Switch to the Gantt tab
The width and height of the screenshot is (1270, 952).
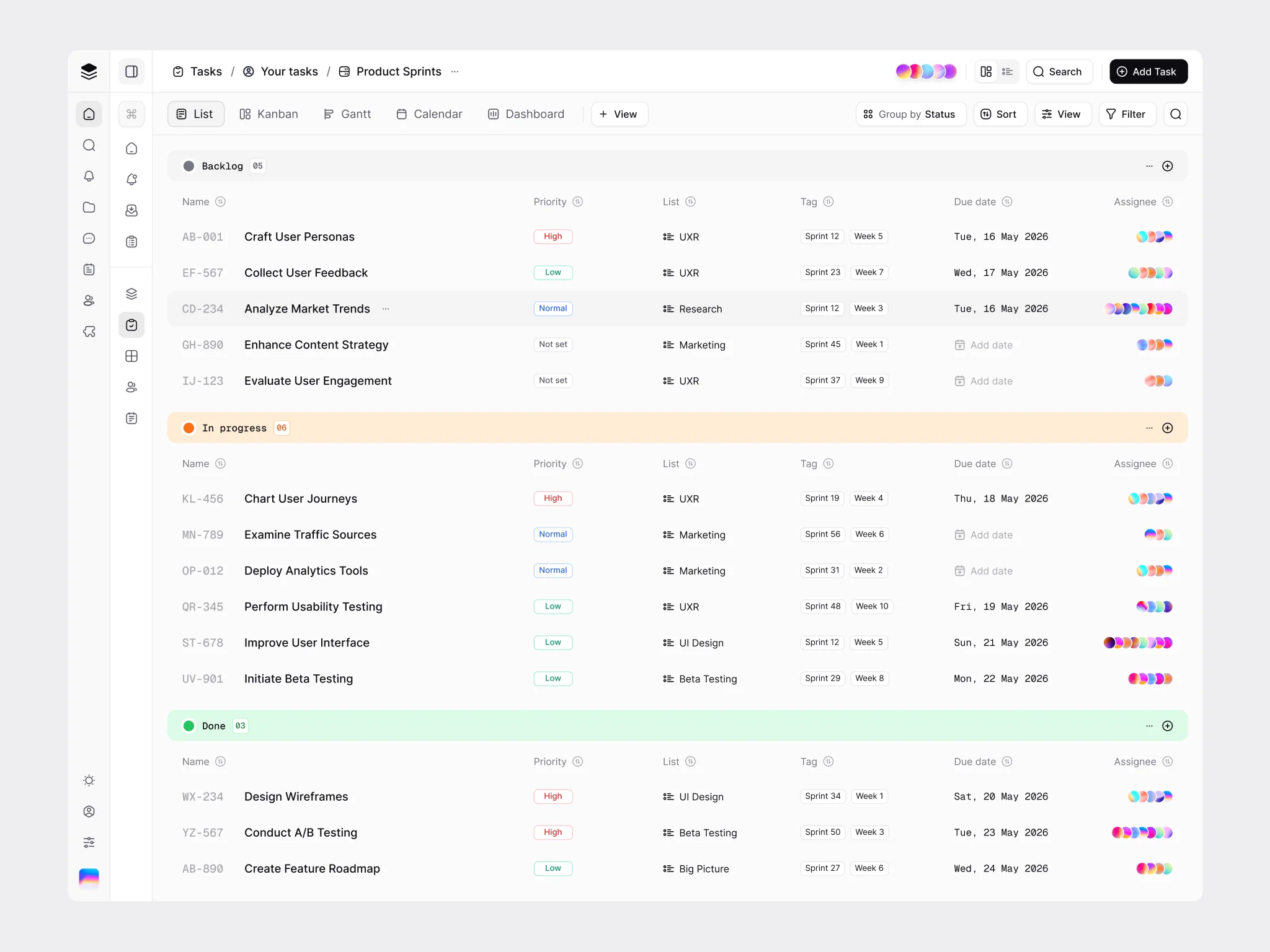tap(348, 114)
